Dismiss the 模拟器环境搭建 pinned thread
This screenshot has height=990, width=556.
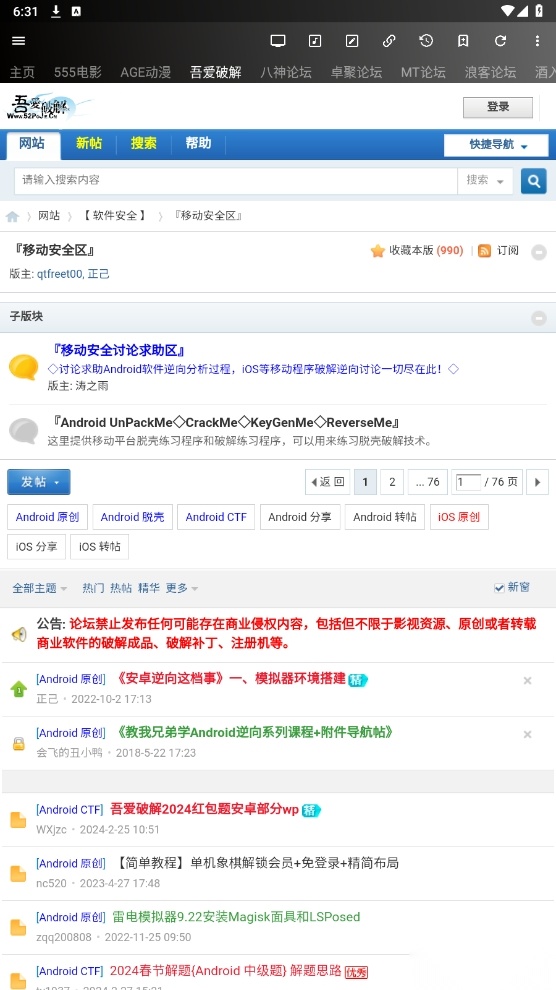[x=528, y=681]
